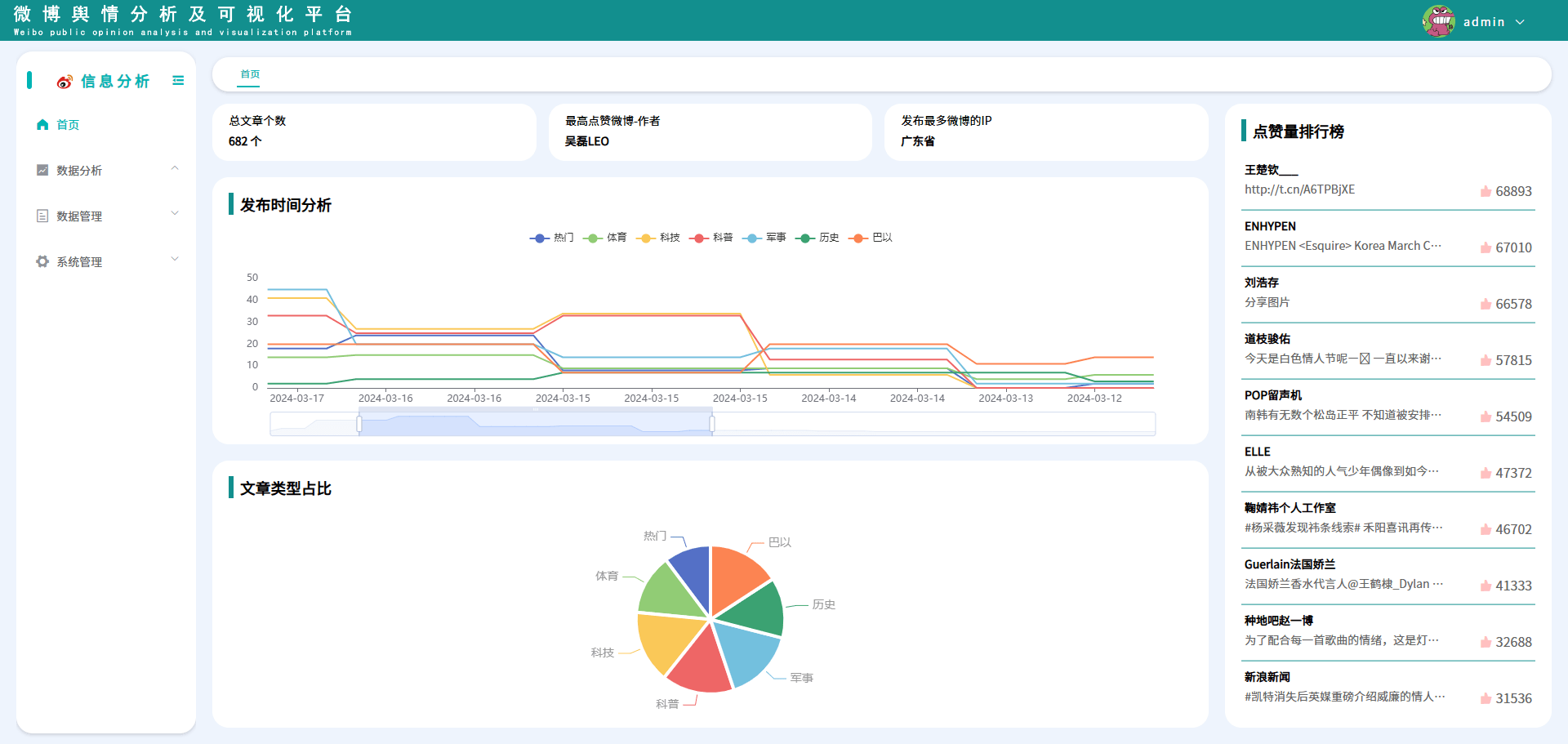This screenshot has height=744, width=1568.
Task: Click the hamburger menu collapse icon
Action: pyautogui.click(x=178, y=81)
